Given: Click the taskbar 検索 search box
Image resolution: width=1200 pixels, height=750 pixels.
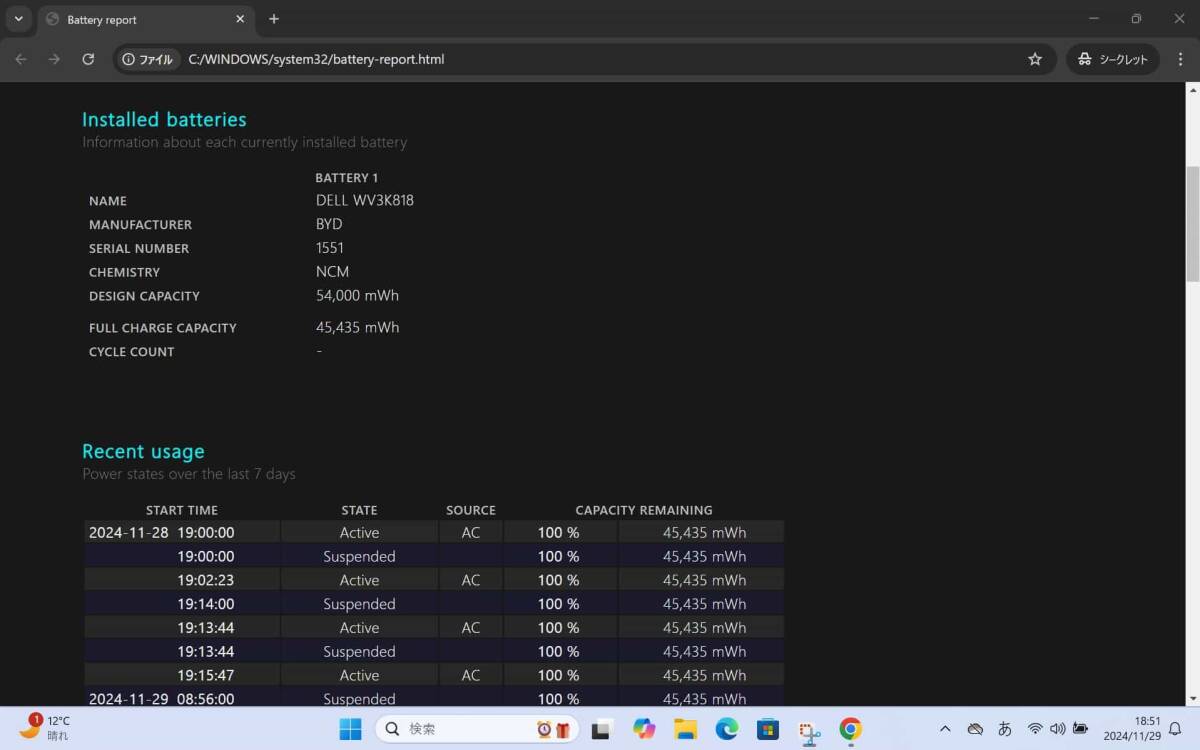Looking at the screenshot, I should click(x=478, y=729).
